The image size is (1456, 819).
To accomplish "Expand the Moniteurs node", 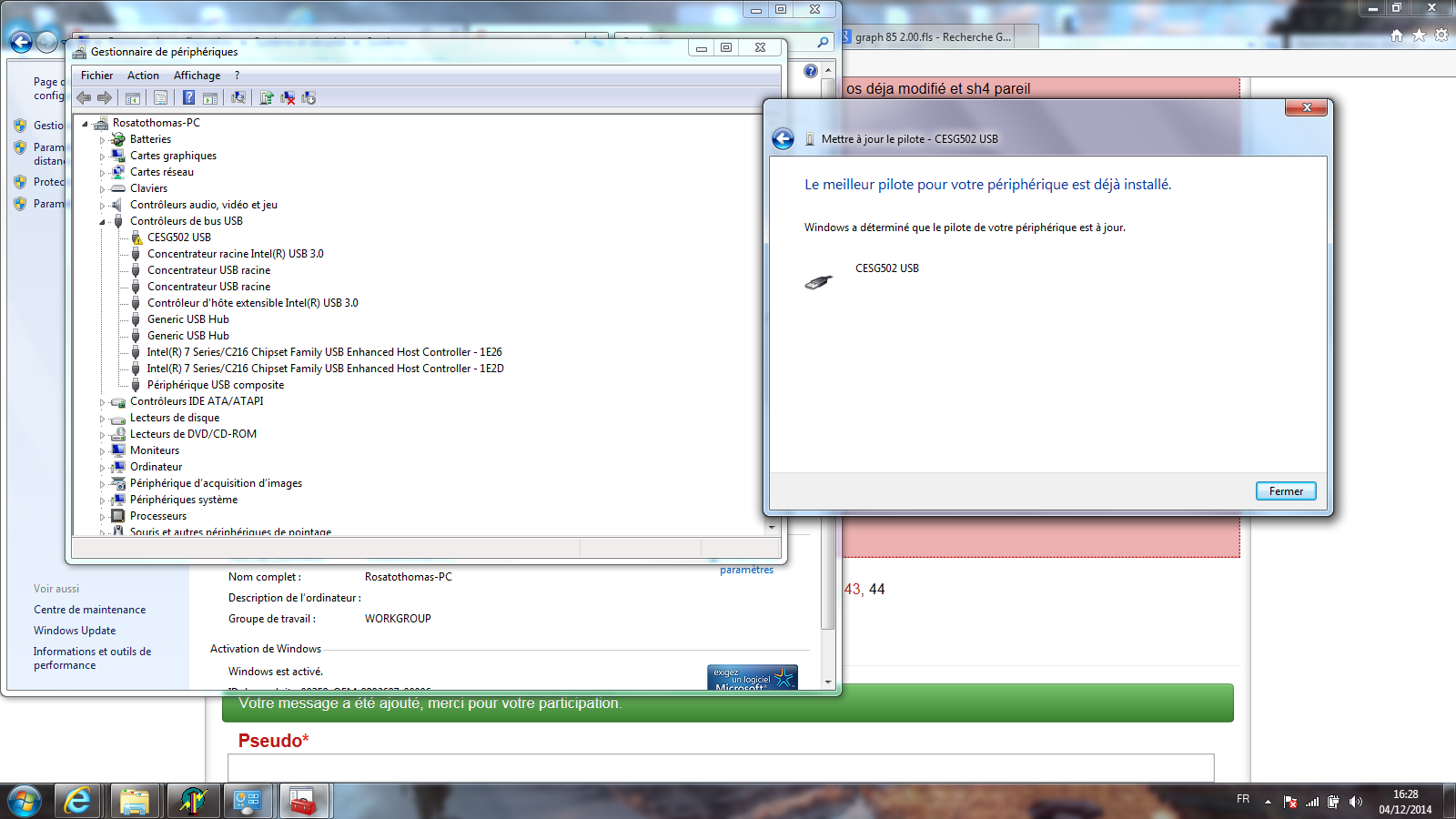I will pyautogui.click(x=102, y=451).
